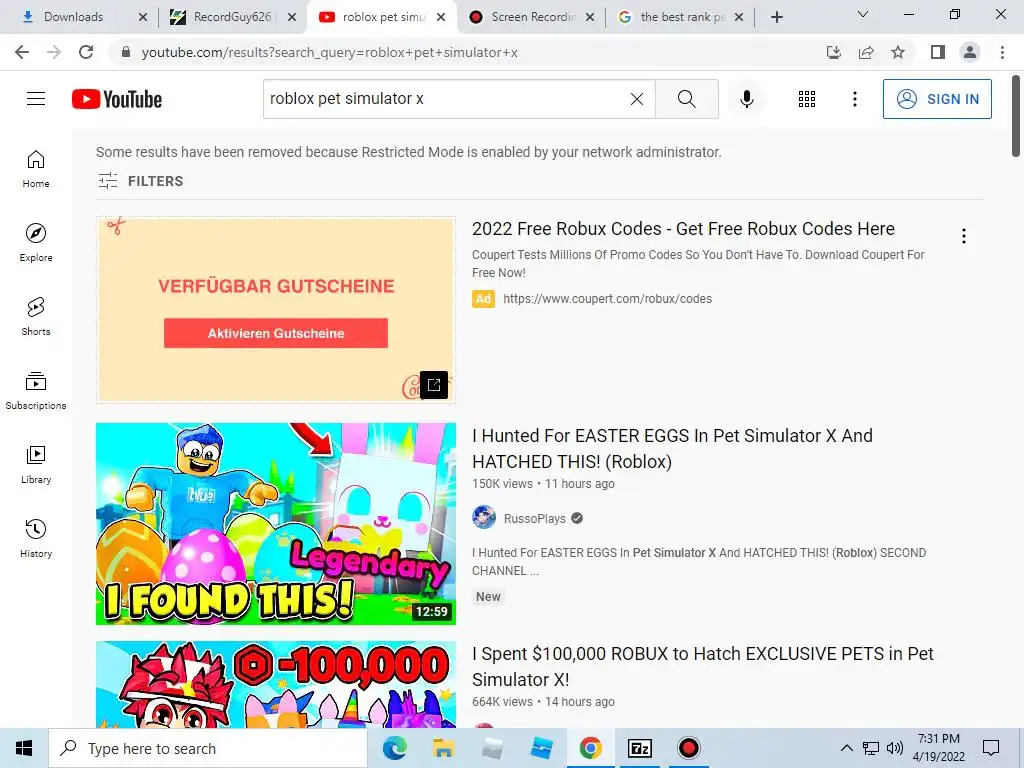Open the YouTube hamburger guide menu
Screen dimensions: 1024x768
pyautogui.click(x=36, y=99)
